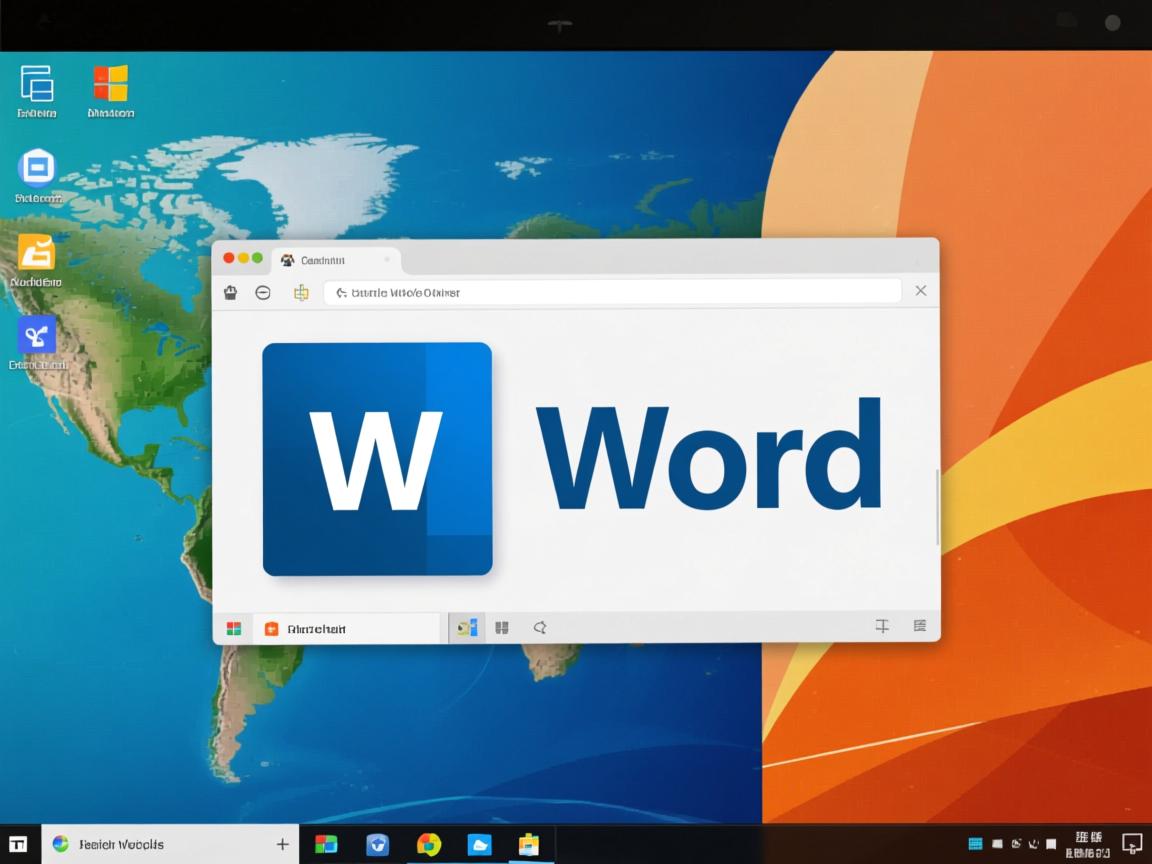This screenshot has height=864, width=1152.
Task: Click the right-most list icon in window's bottom bar
Action: pyautogui.click(x=920, y=627)
